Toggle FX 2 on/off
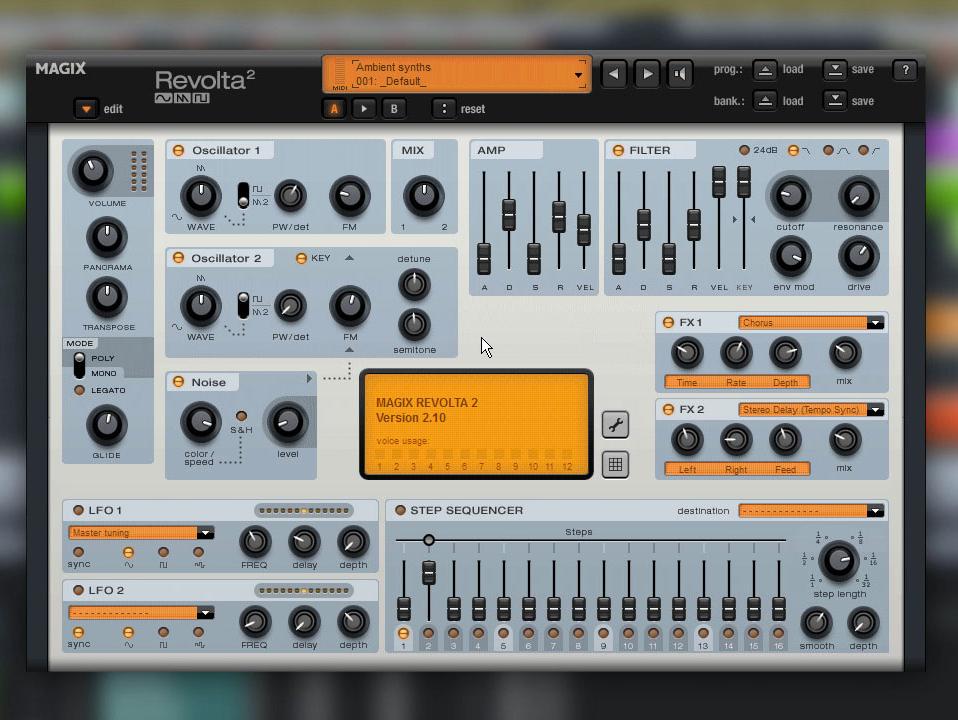 coord(668,410)
